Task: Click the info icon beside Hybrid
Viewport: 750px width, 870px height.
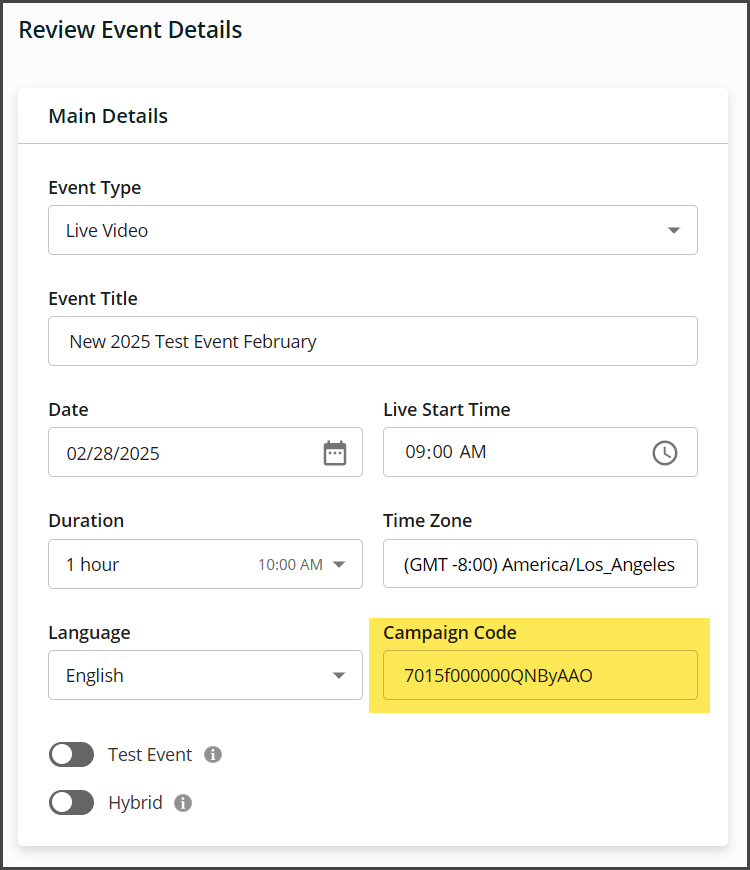Action: click(183, 803)
